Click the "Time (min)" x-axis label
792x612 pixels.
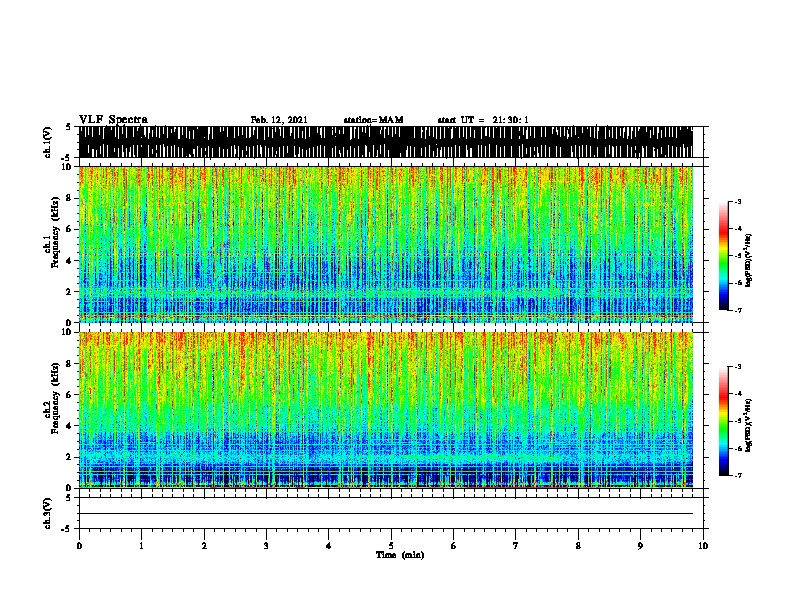click(400, 555)
